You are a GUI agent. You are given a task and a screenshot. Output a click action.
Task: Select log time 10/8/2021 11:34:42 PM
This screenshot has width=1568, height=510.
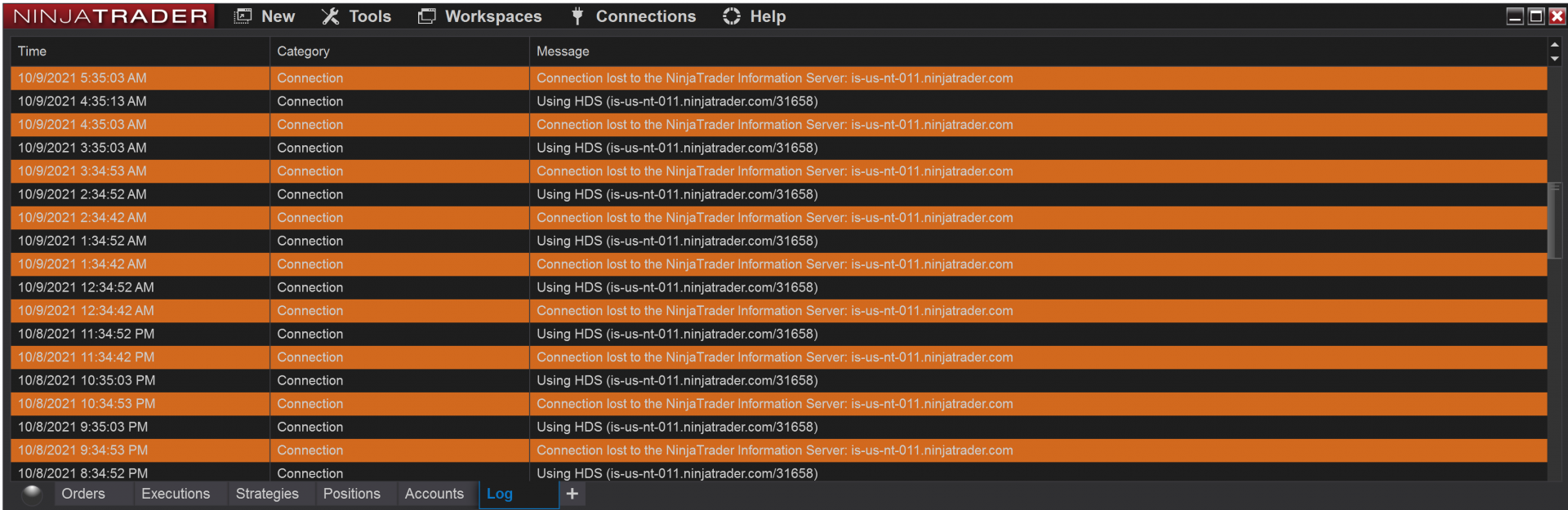(x=86, y=357)
